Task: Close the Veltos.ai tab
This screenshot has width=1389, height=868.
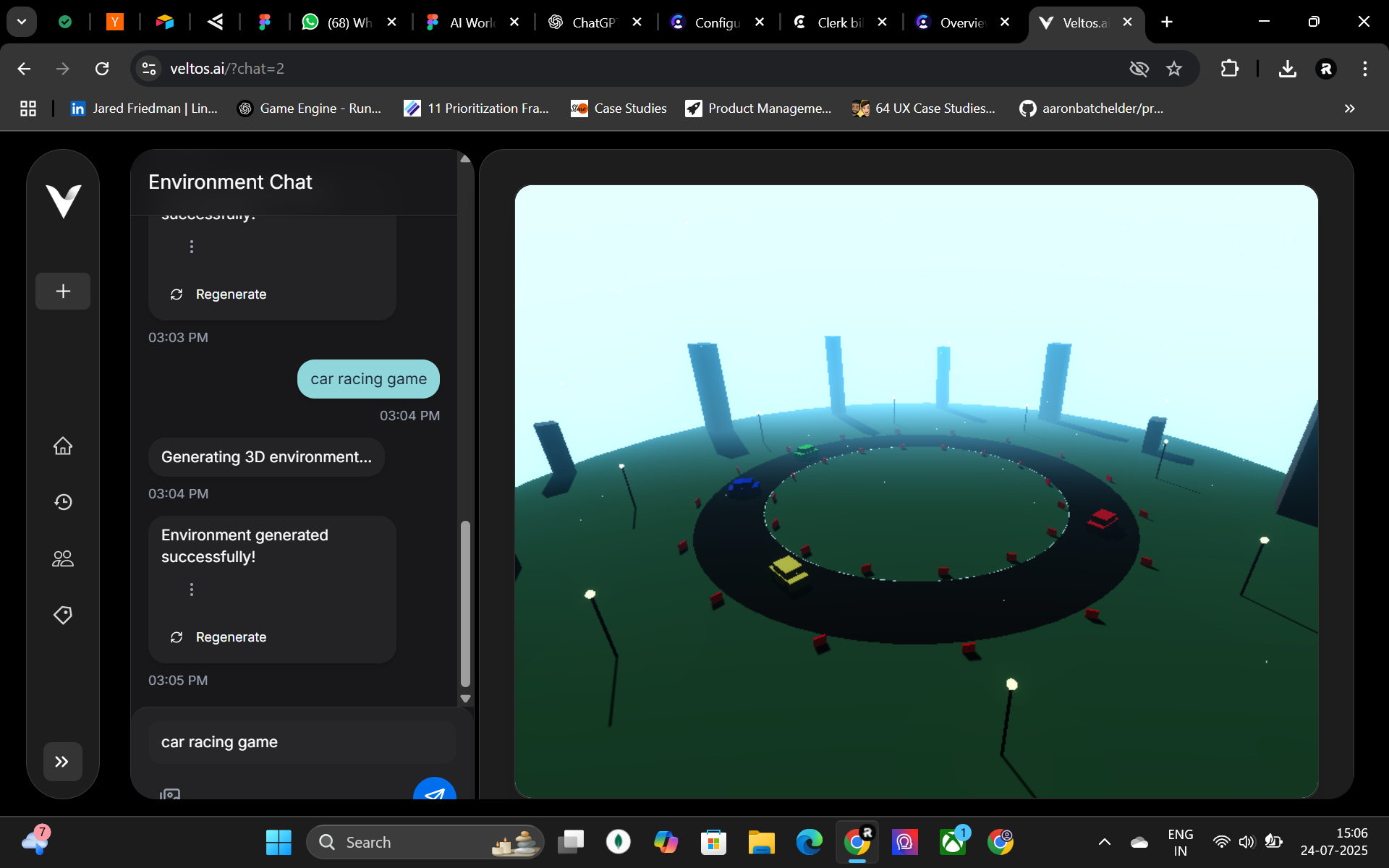Action: (x=1127, y=22)
